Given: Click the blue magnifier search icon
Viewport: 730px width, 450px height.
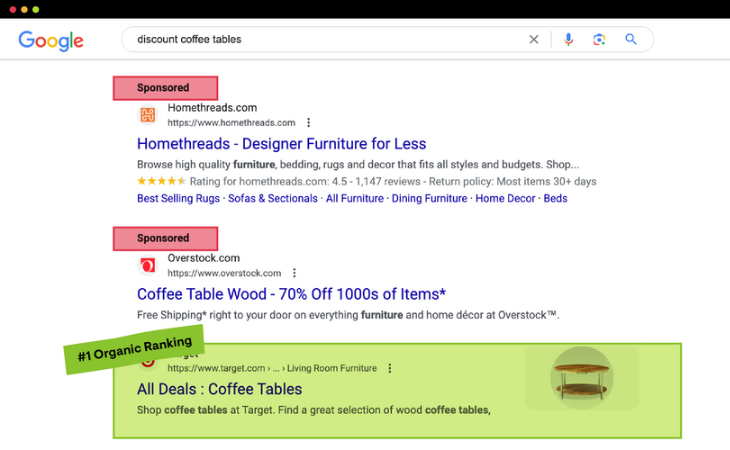Looking at the screenshot, I should [631, 40].
